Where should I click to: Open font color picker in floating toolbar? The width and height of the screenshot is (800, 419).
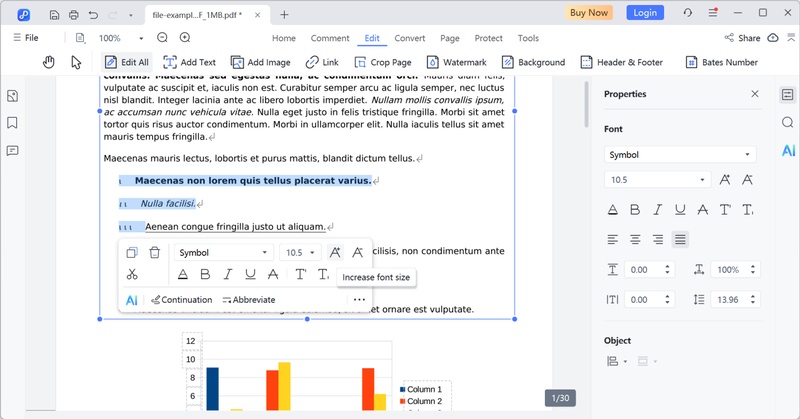click(183, 275)
